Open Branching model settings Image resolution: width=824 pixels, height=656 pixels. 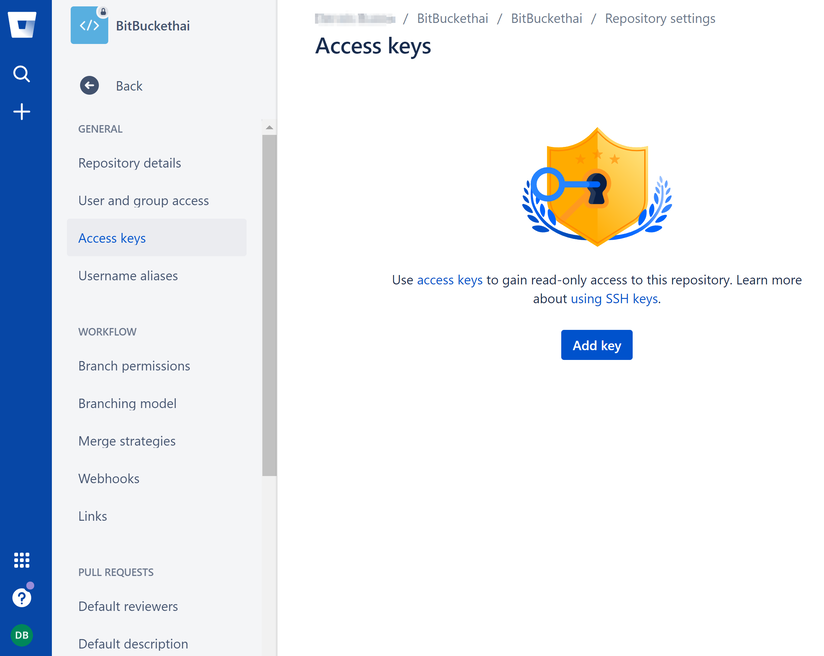(x=128, y=404)
